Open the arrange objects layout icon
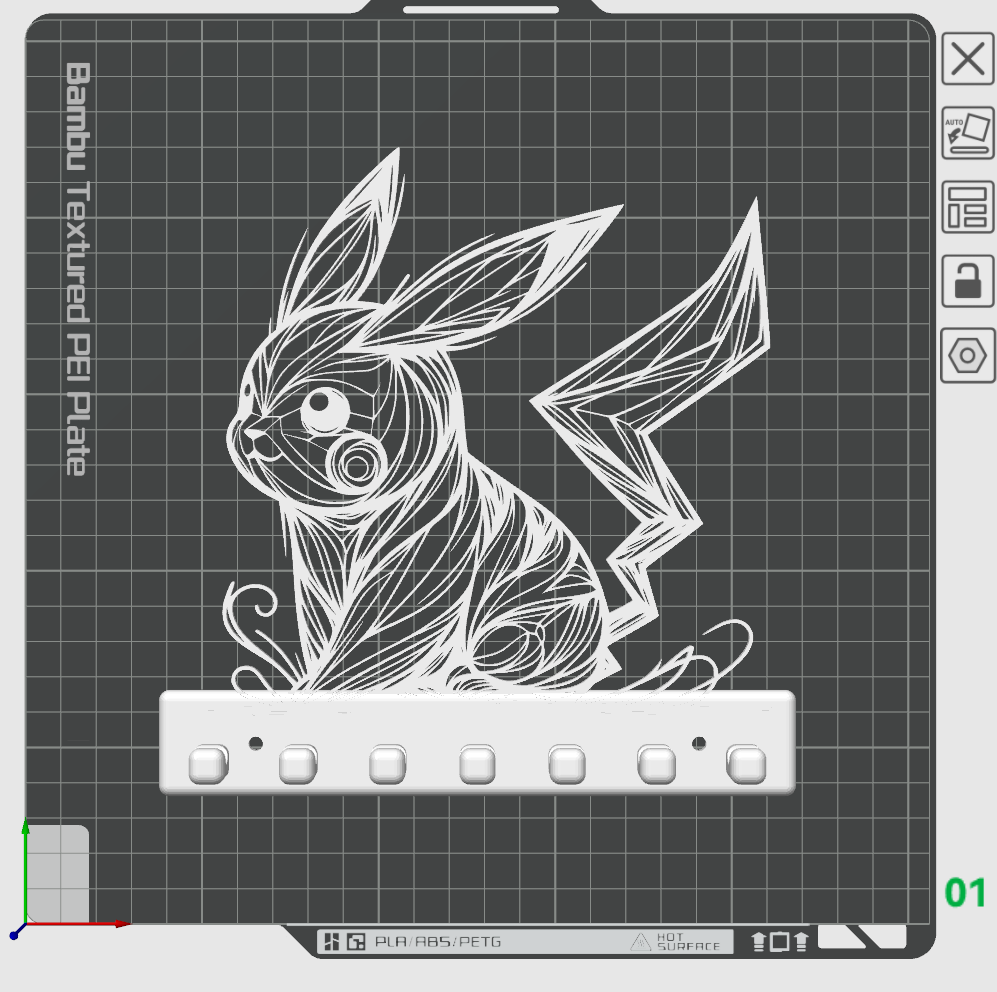This screenshot has width=997, height=992. pos(968,207)
